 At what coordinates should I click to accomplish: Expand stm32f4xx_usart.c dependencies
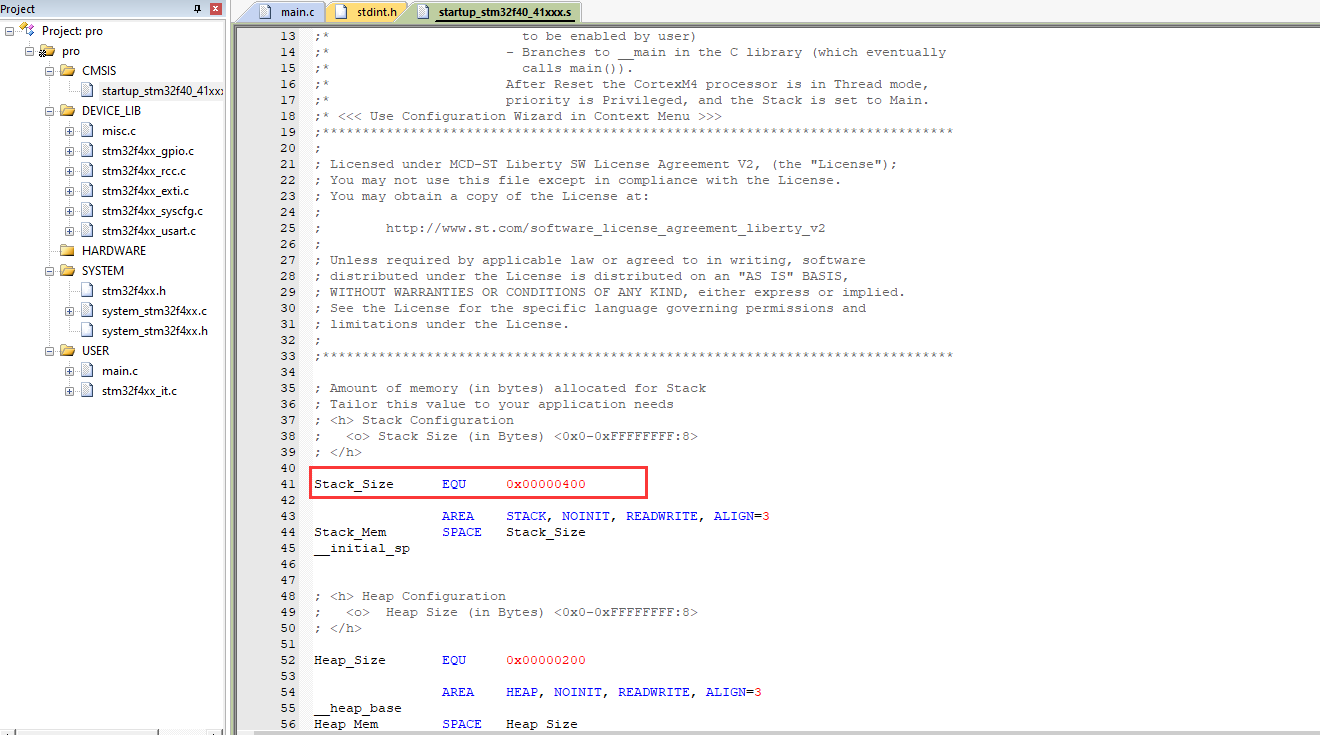[x=70, y=231]
